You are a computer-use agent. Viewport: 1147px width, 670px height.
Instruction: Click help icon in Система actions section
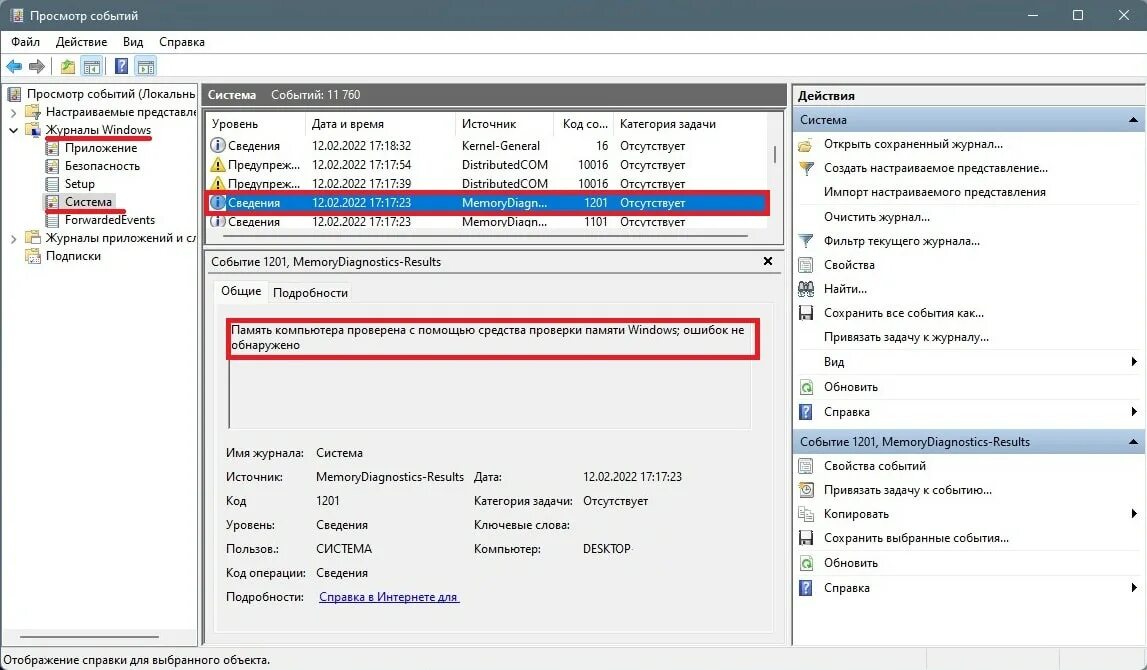(x=805, y=412)
